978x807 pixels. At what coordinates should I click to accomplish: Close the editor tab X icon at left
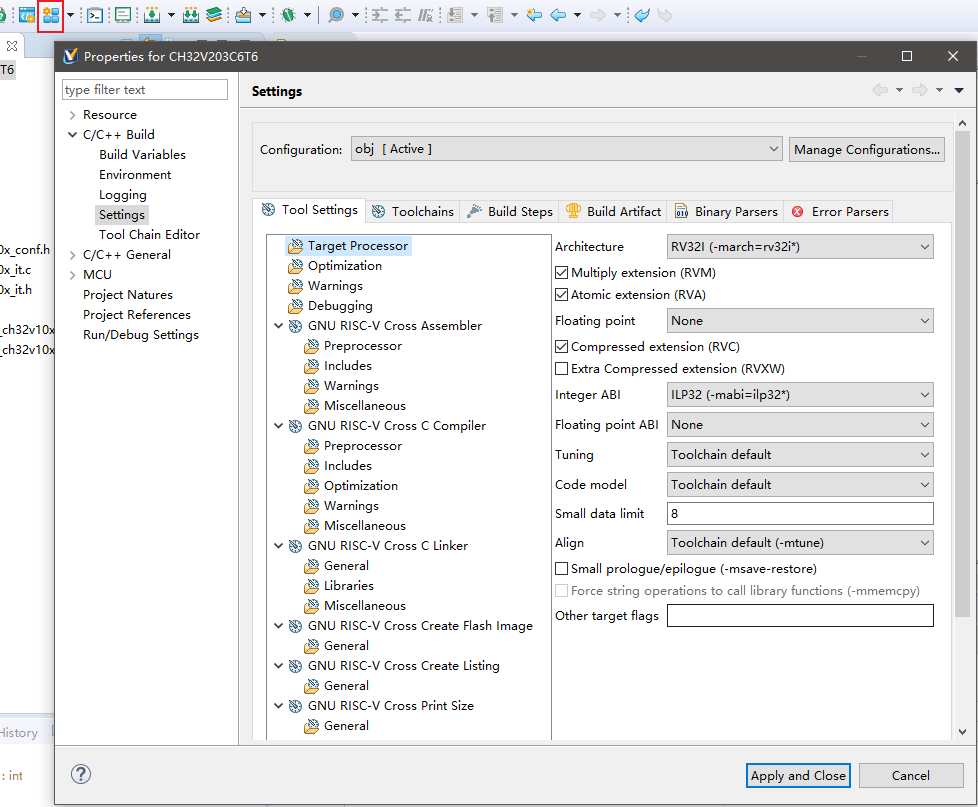point(12,46)
